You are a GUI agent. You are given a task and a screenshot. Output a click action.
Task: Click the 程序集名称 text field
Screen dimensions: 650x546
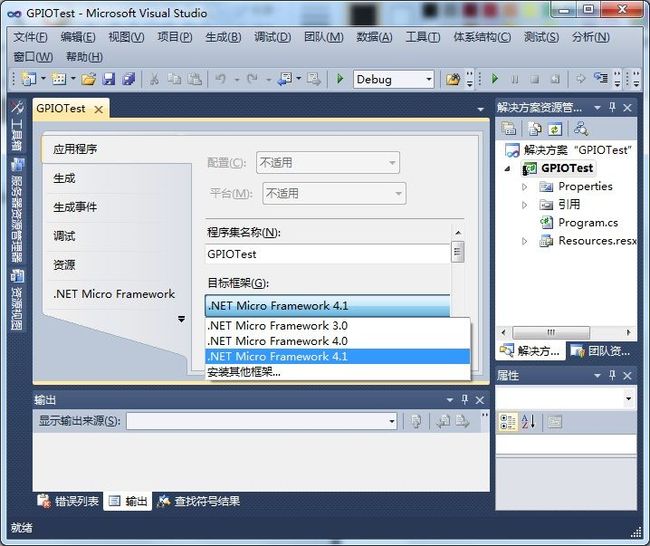(x=327, y=254)
